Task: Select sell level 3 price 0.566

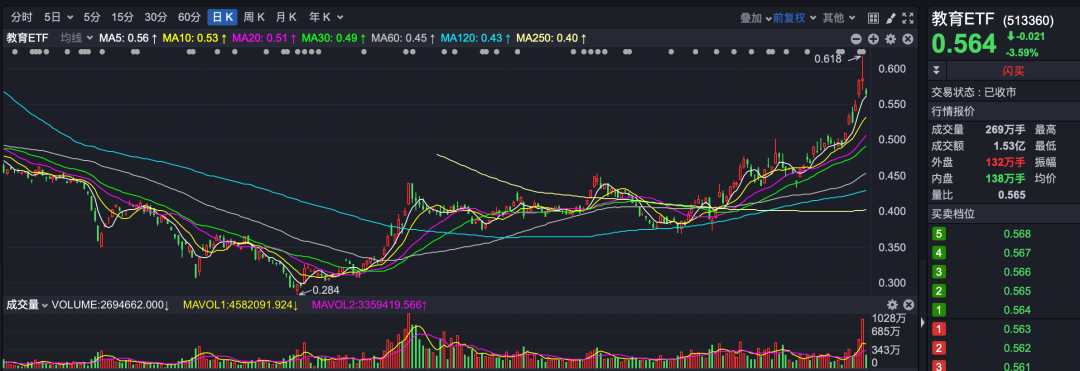Action: click(x=1017, y=272)
